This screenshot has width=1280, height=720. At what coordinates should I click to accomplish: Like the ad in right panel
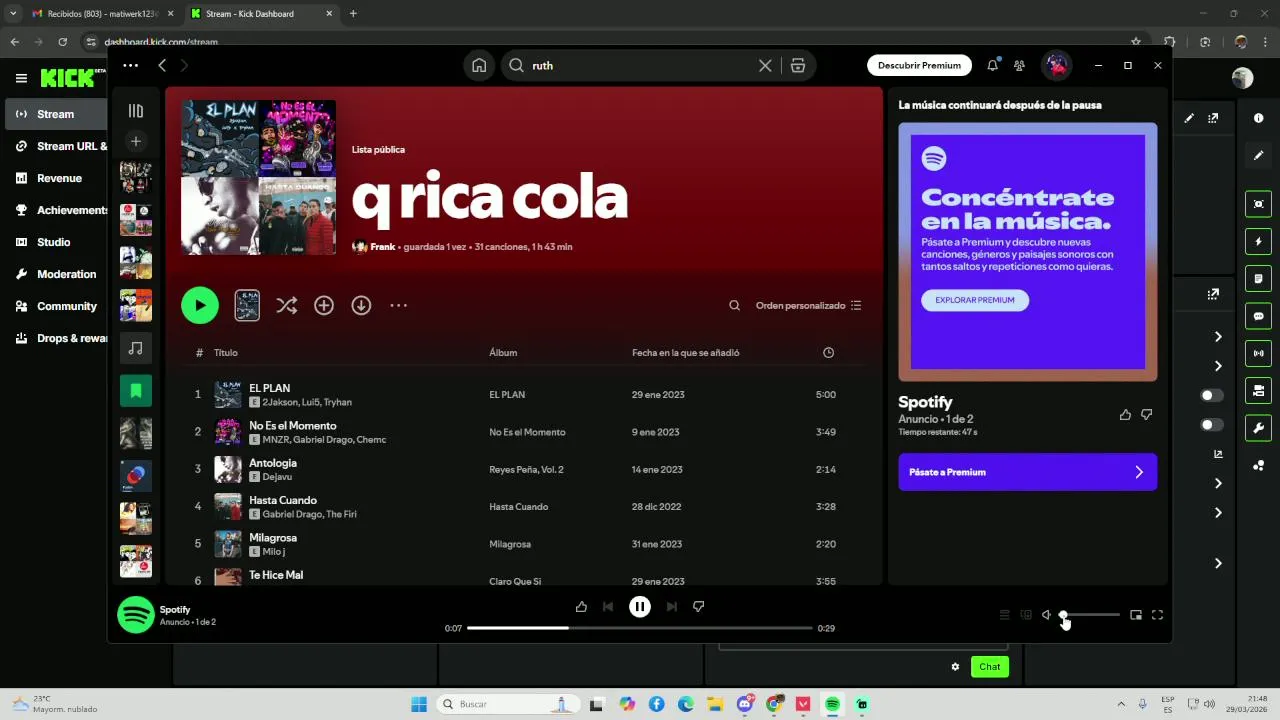click(x=1125, y=414)
